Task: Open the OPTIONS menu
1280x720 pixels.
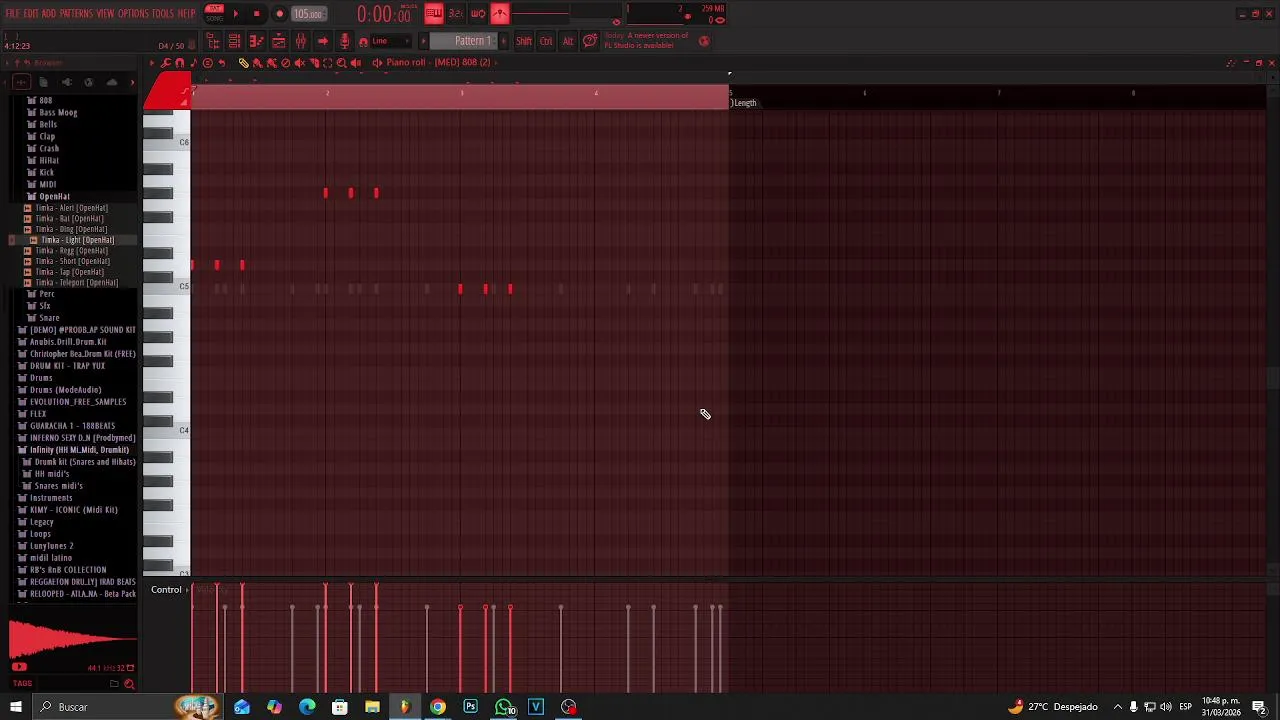Action: tap(133, 14)
